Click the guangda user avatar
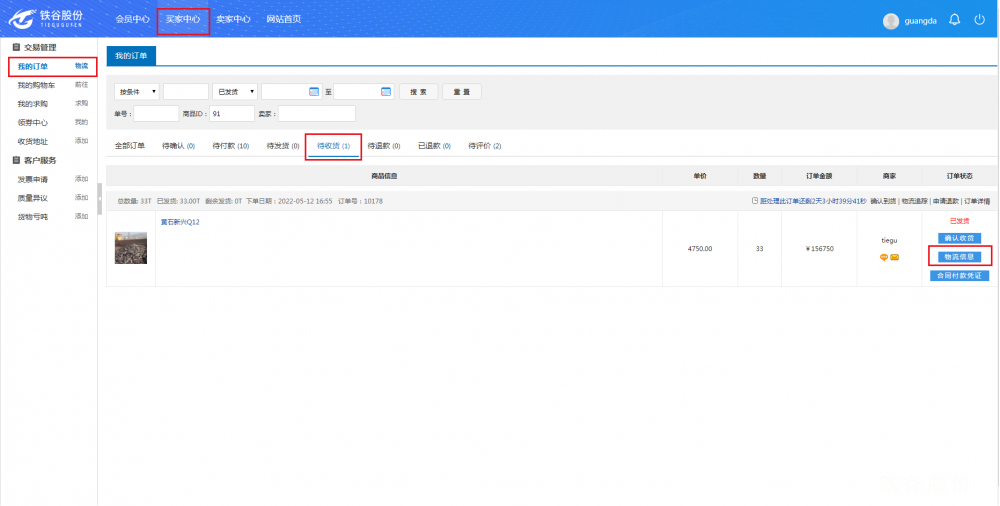The width and height of the screenshot is (1000, 506). [x=891, y=21]
